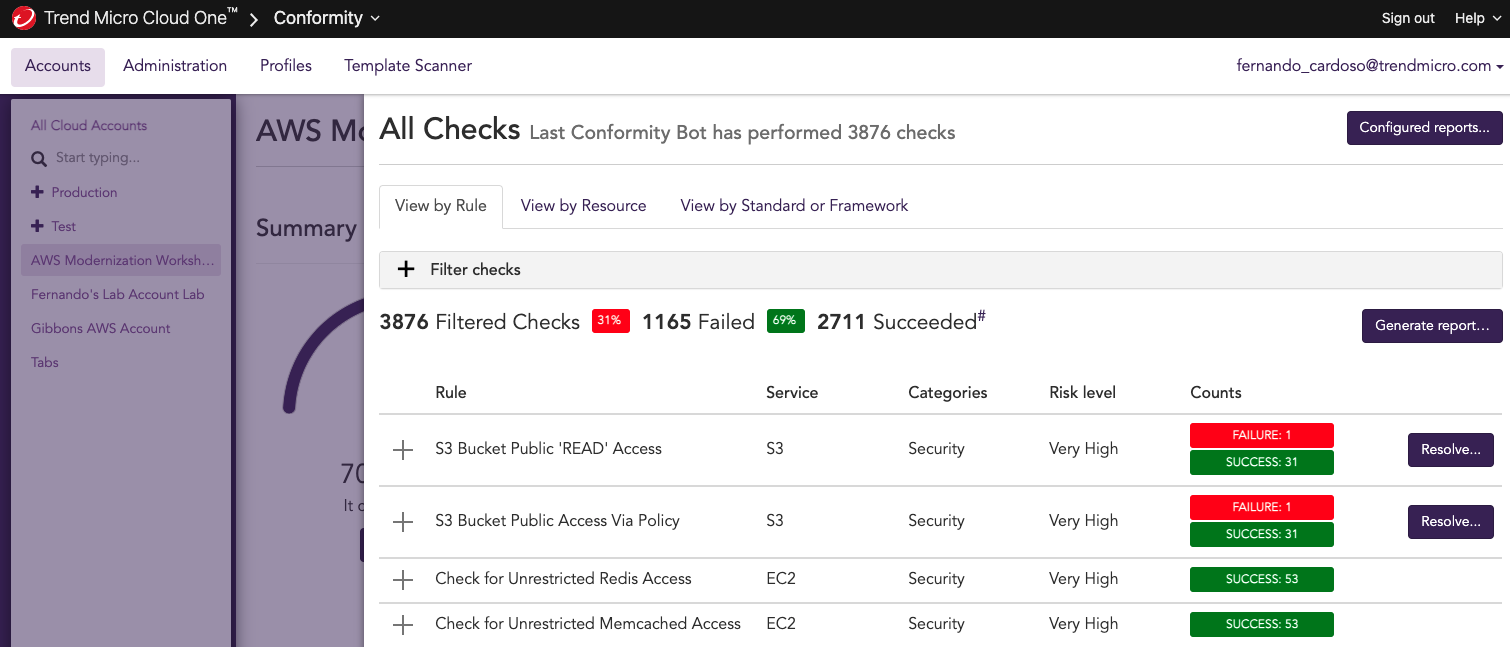The height and width of the screenshot is (647, 1510).
Task: Click the Rule column header
Action: [451, 393]
